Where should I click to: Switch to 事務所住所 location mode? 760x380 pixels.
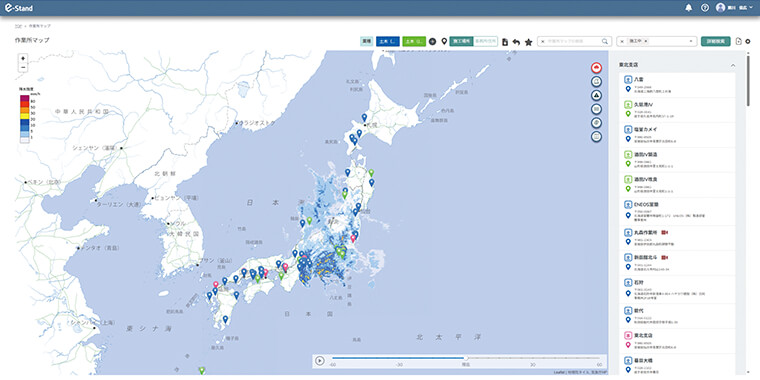[x=485, y=42]
